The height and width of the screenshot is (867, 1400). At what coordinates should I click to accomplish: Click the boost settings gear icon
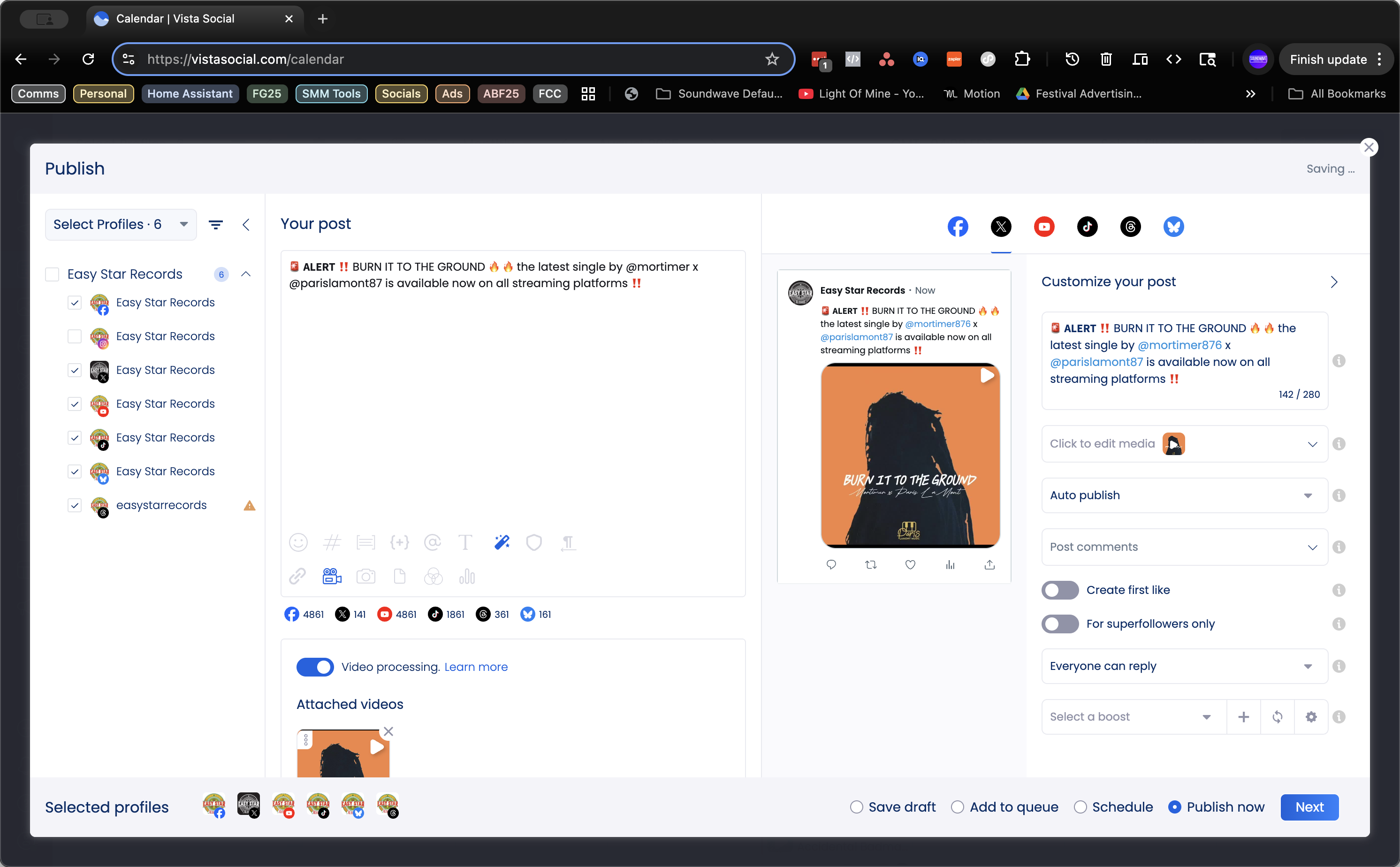coord(1311,717)
